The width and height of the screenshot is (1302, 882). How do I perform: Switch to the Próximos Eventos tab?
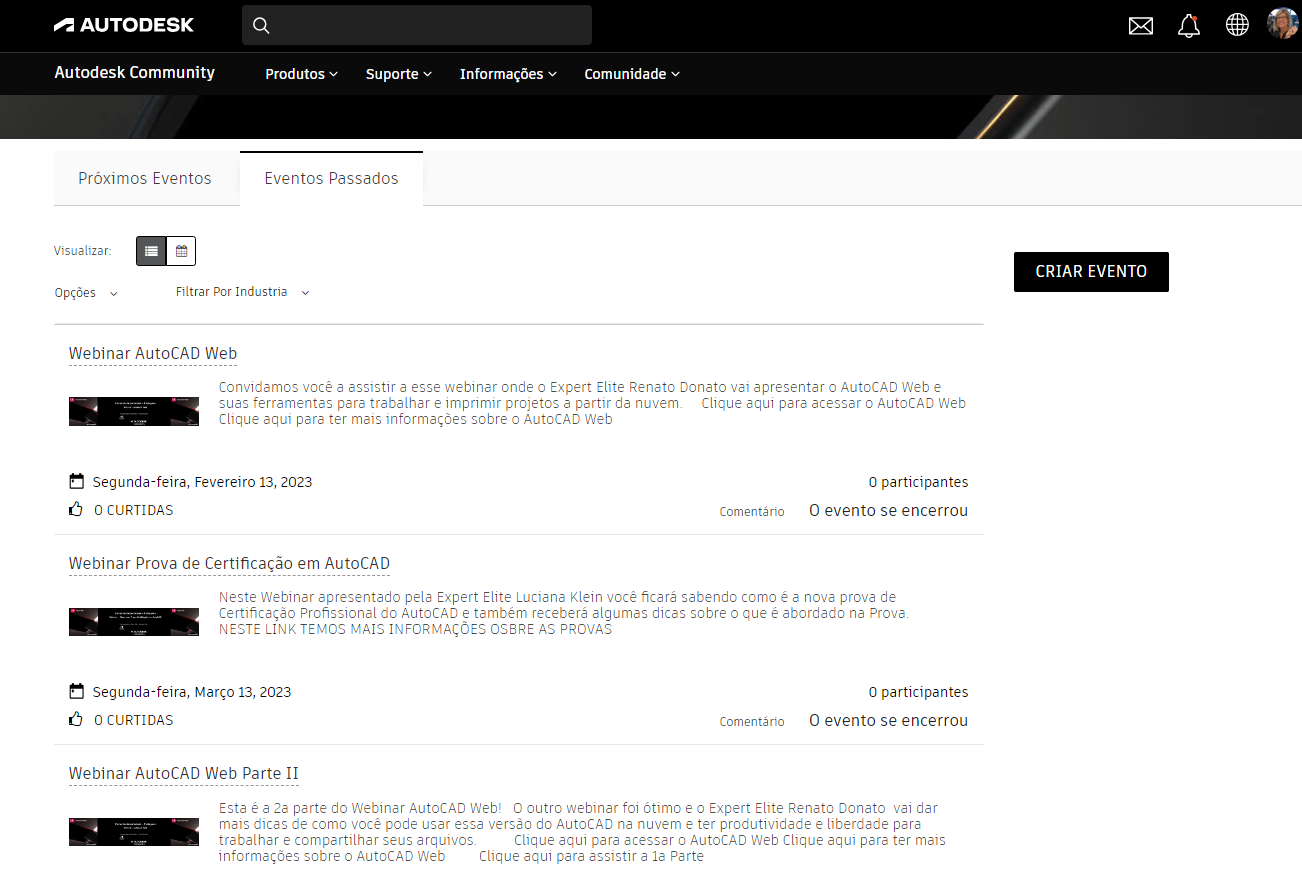[144, 177]
